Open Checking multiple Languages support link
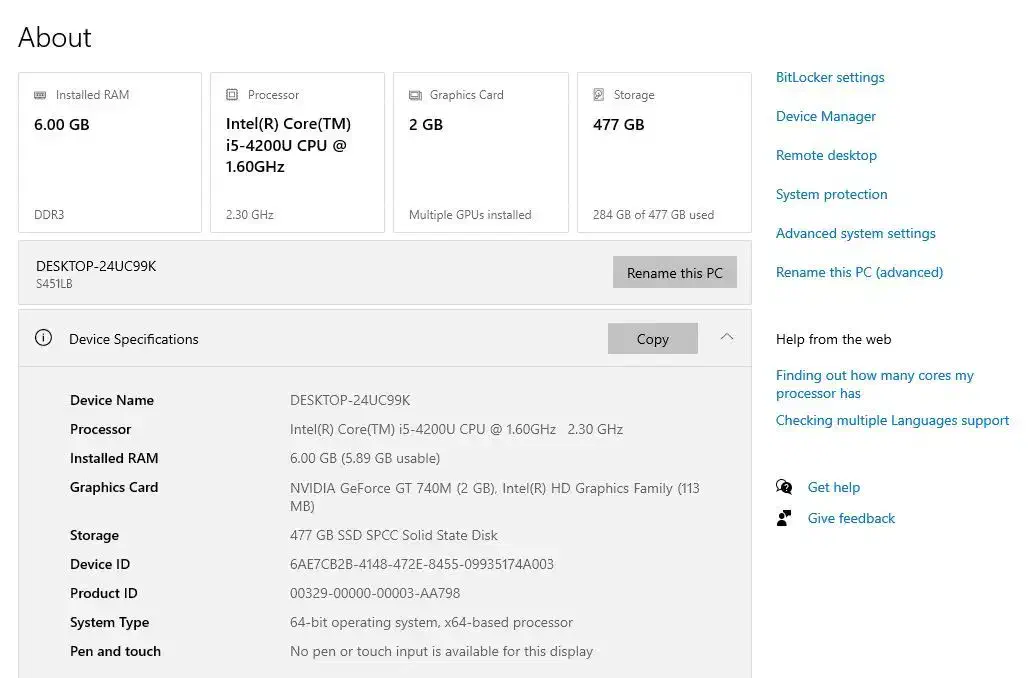This screenshot has height=678, width=1035. 892,420
